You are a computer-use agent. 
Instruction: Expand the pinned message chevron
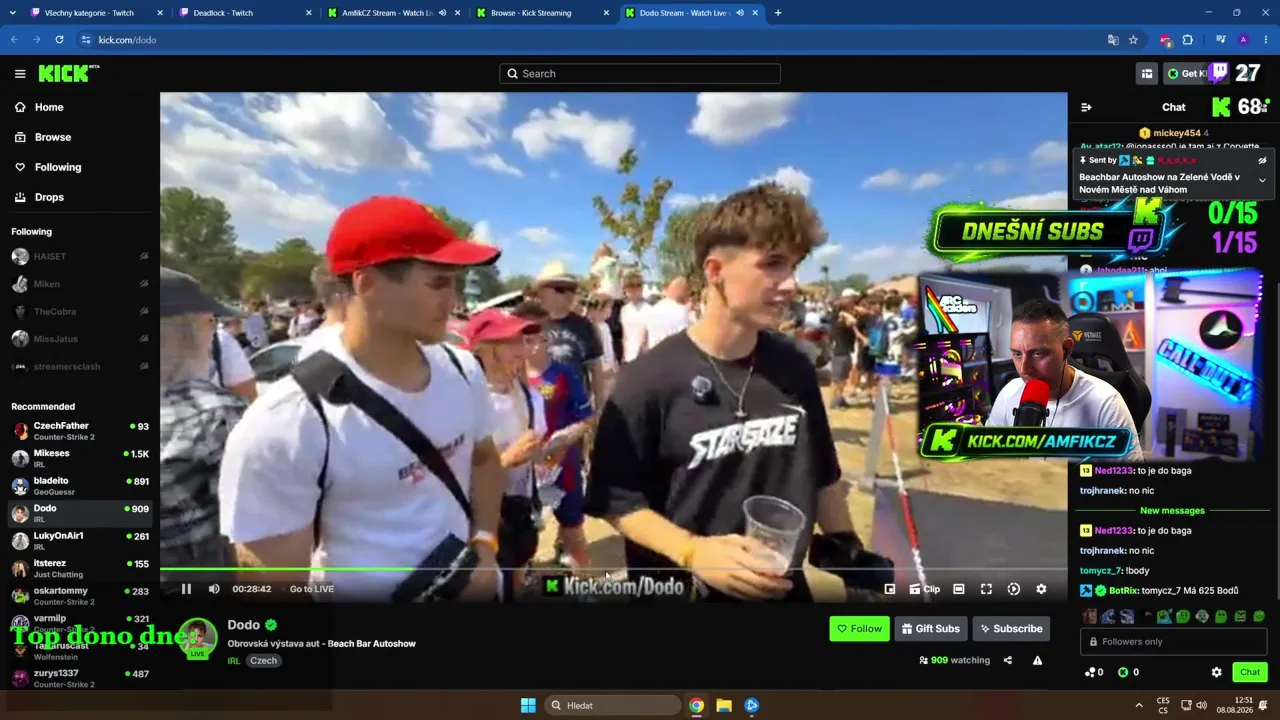[1262, 181]
